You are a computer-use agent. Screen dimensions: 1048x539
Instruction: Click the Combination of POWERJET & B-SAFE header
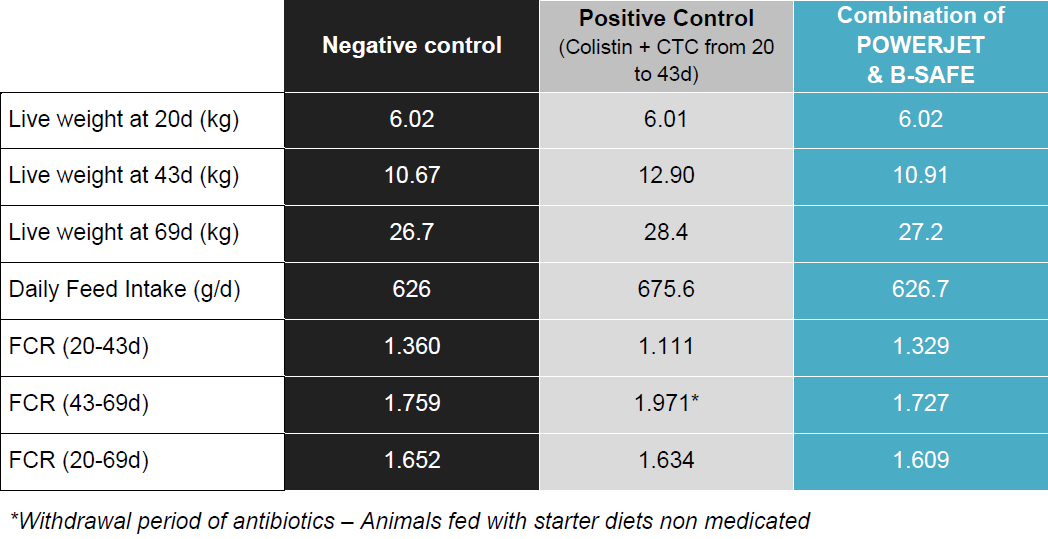click(x=920, y=46)
